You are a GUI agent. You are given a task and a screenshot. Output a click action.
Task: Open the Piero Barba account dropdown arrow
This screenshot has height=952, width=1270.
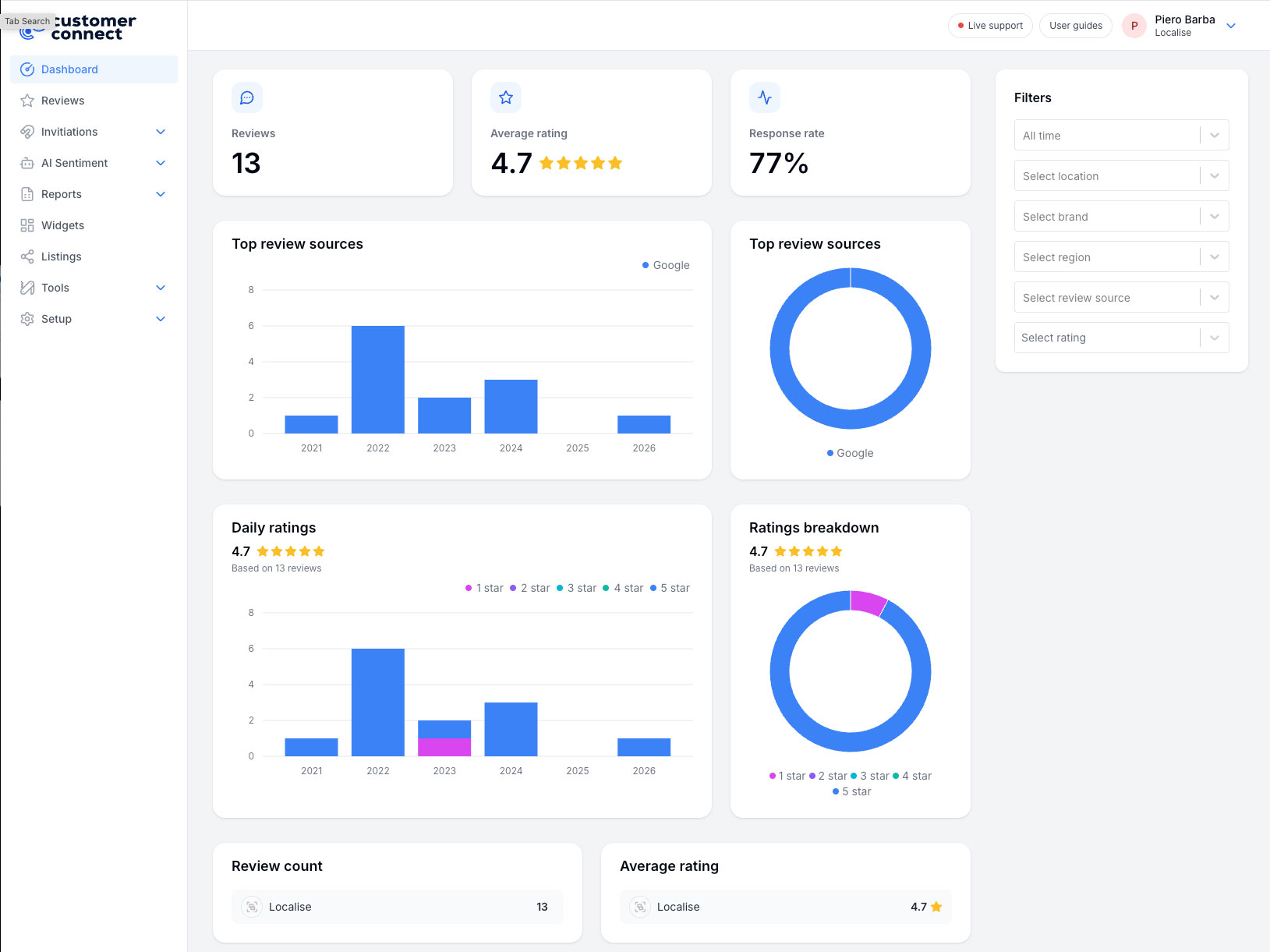pos(1231,26)
